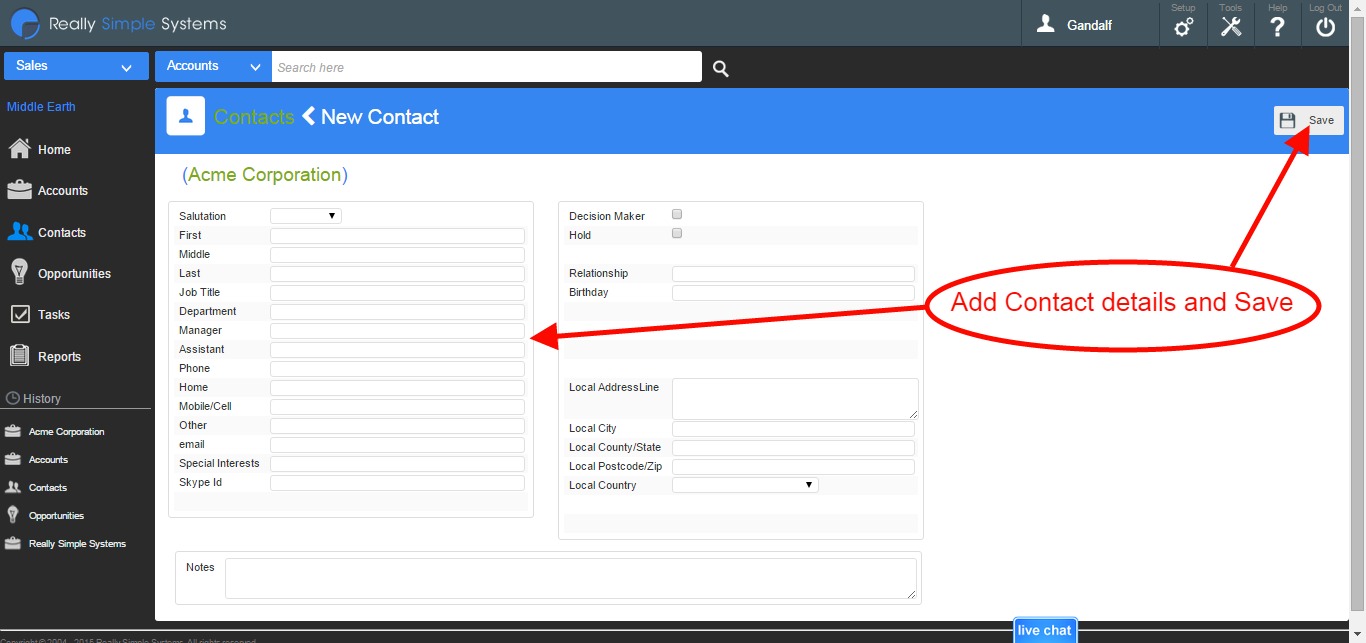1366x643 pixels.
Task: Click the Notes text area
Action: tap(570, 579)
